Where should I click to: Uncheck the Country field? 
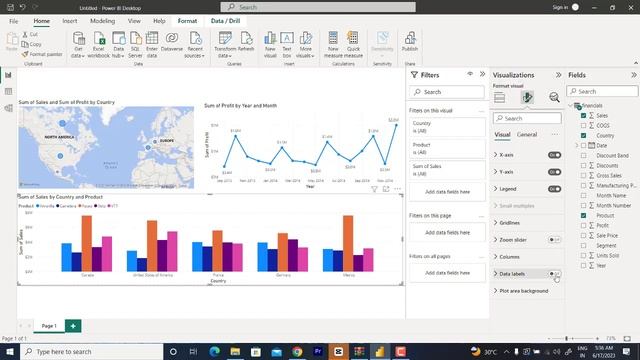point(583,136)
